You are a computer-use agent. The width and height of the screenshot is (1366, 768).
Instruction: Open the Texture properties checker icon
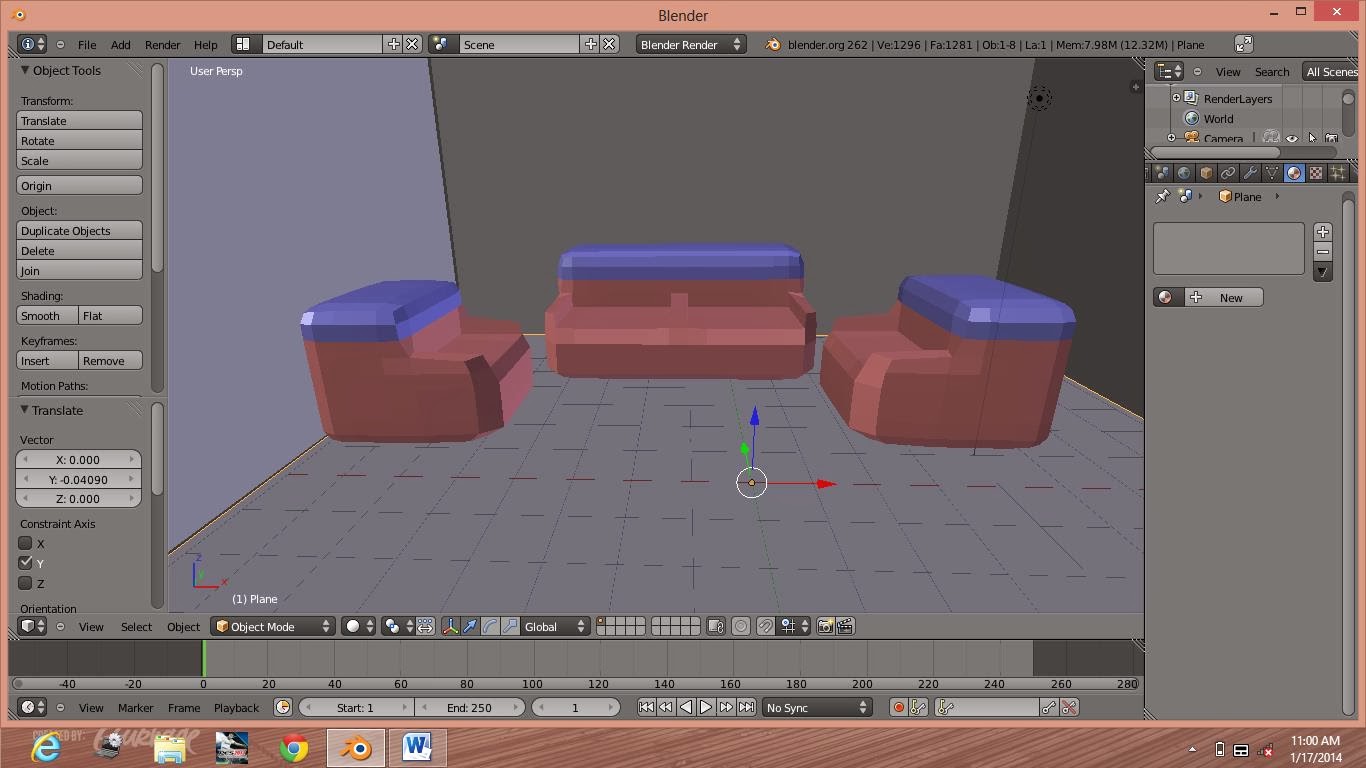[x=1316, y=172]
